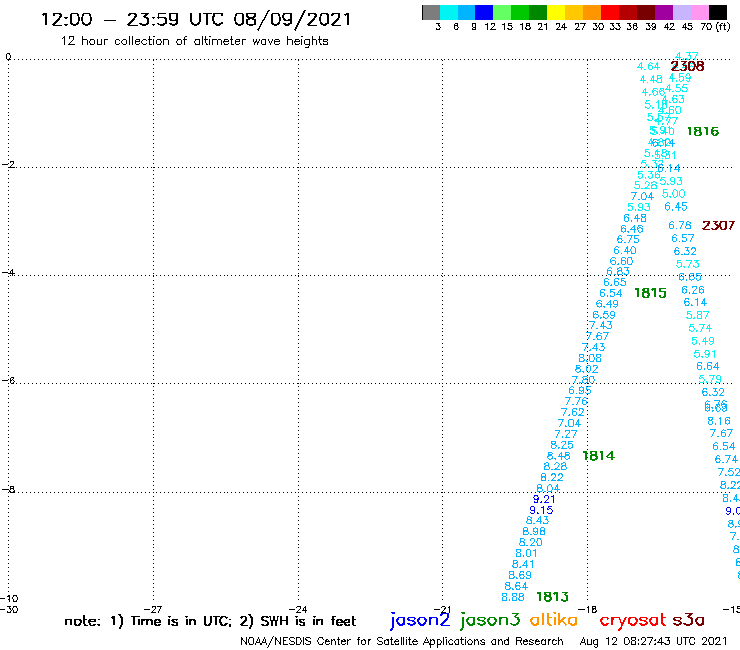
Task: Click the green time label '1815'
Action: pyautogui.click(x=650, y=293)
